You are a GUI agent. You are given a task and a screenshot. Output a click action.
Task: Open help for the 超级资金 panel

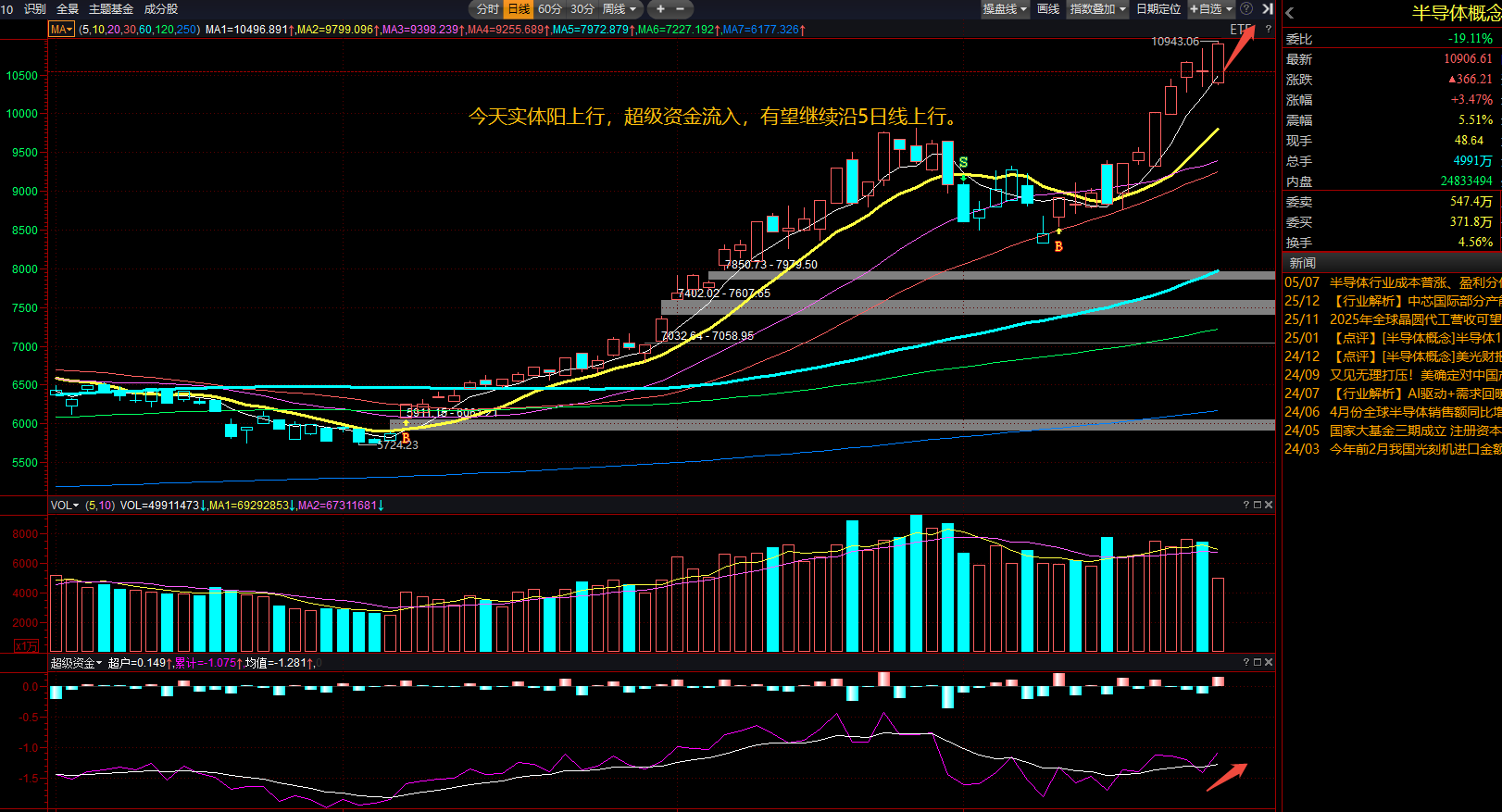coord(1245,662)
